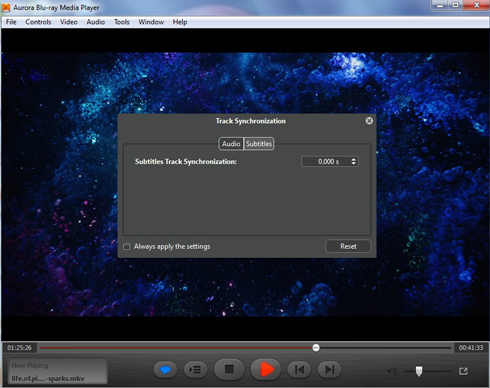Click the life.of.pi....-sparks.mkv file name
Screen dimensions: 490x388
coord(48,379)
